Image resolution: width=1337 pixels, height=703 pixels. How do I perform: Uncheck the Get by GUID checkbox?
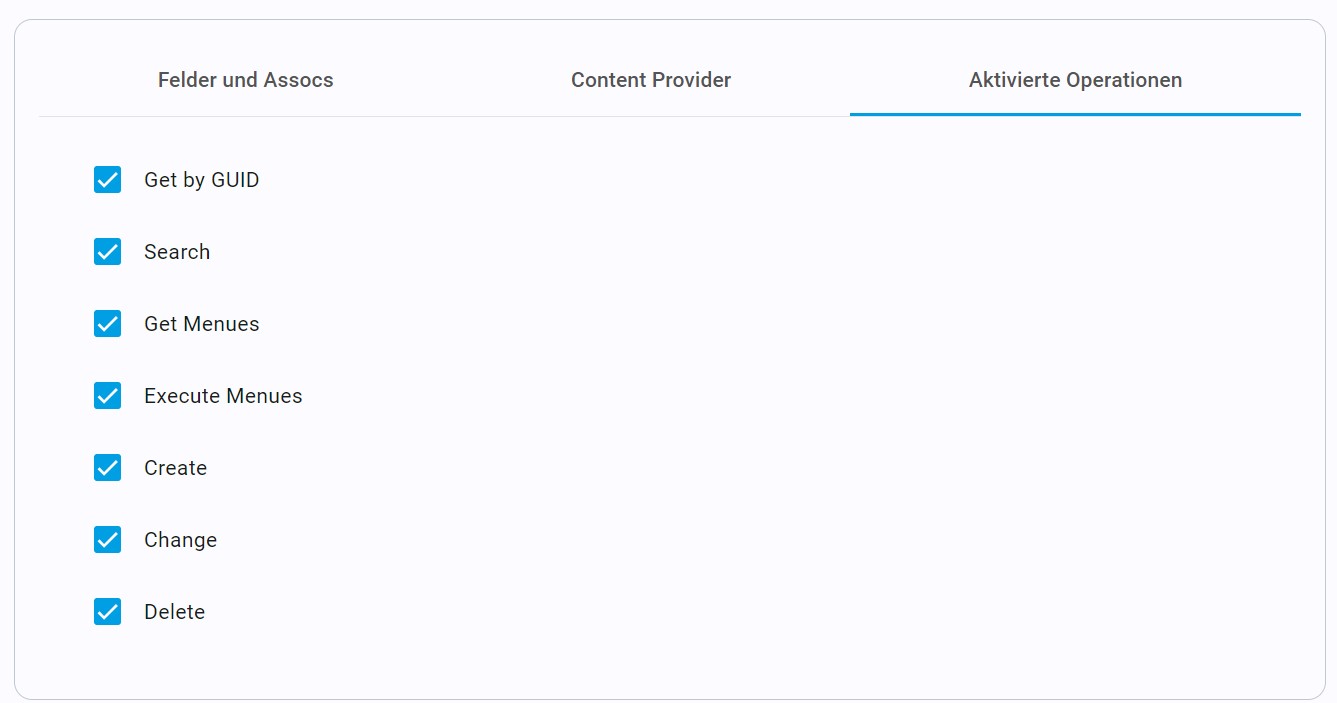pos(107,180)
